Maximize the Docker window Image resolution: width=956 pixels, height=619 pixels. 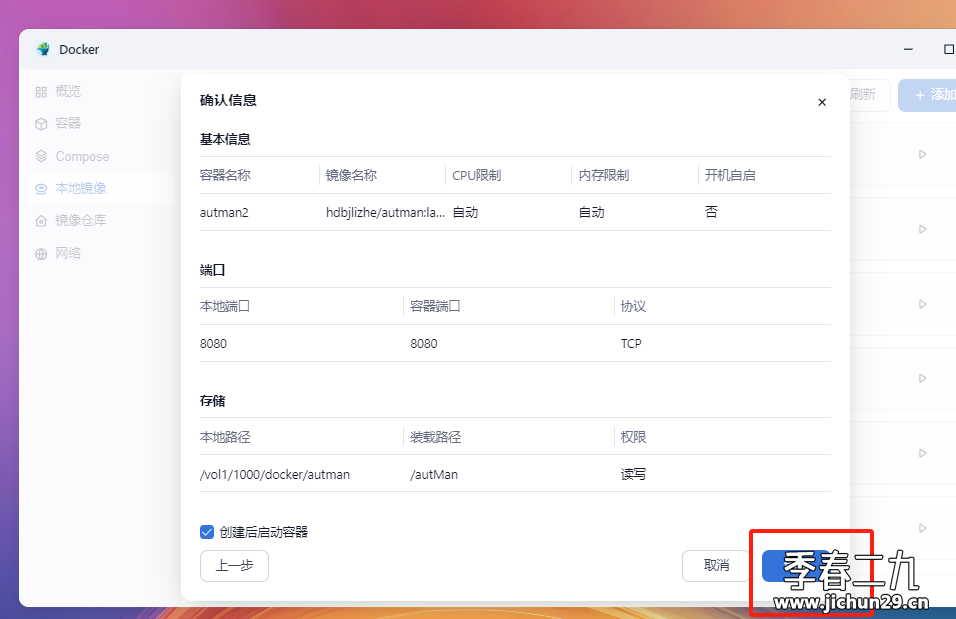tap(949, 49)
